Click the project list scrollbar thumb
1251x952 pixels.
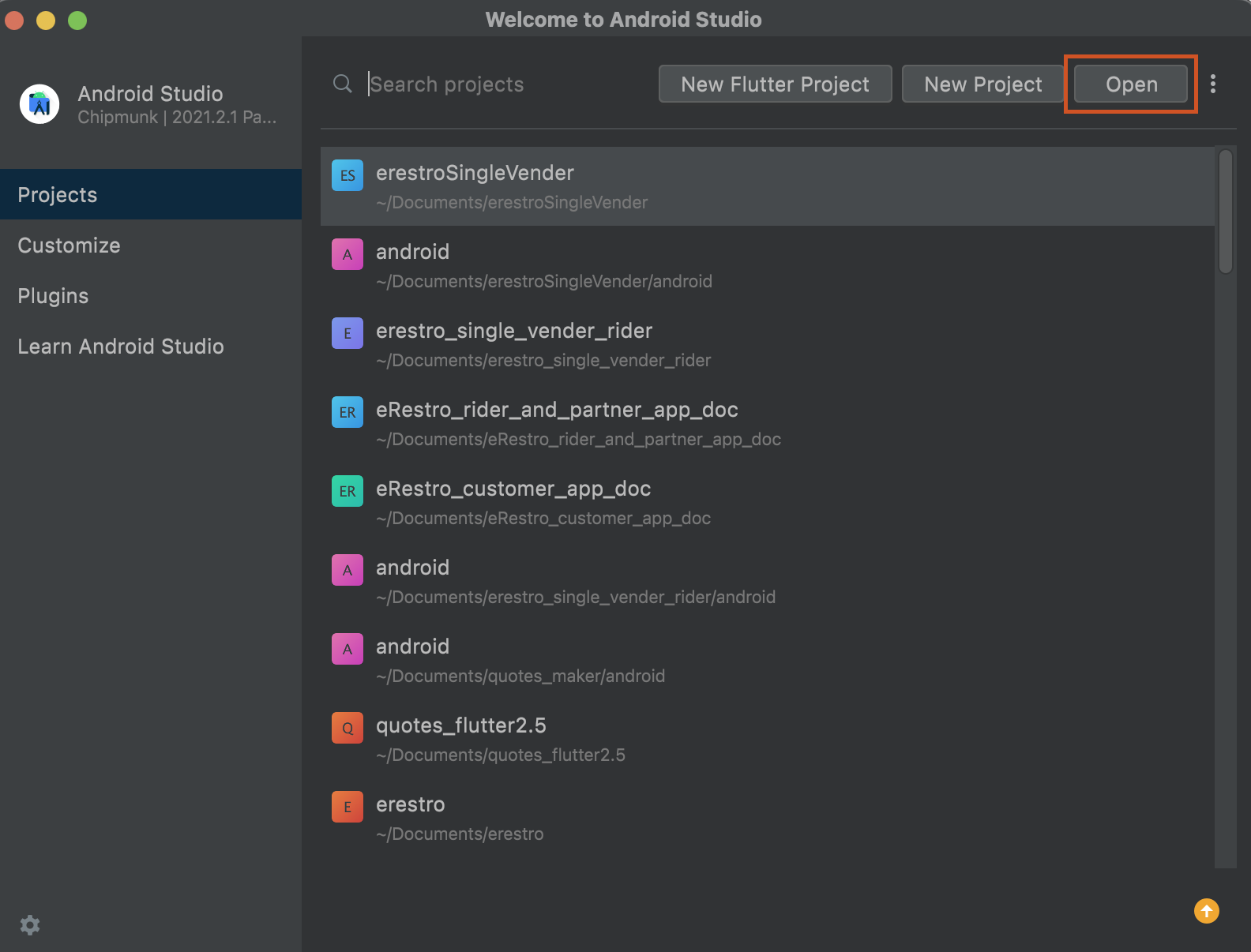tap(1226, 211)
